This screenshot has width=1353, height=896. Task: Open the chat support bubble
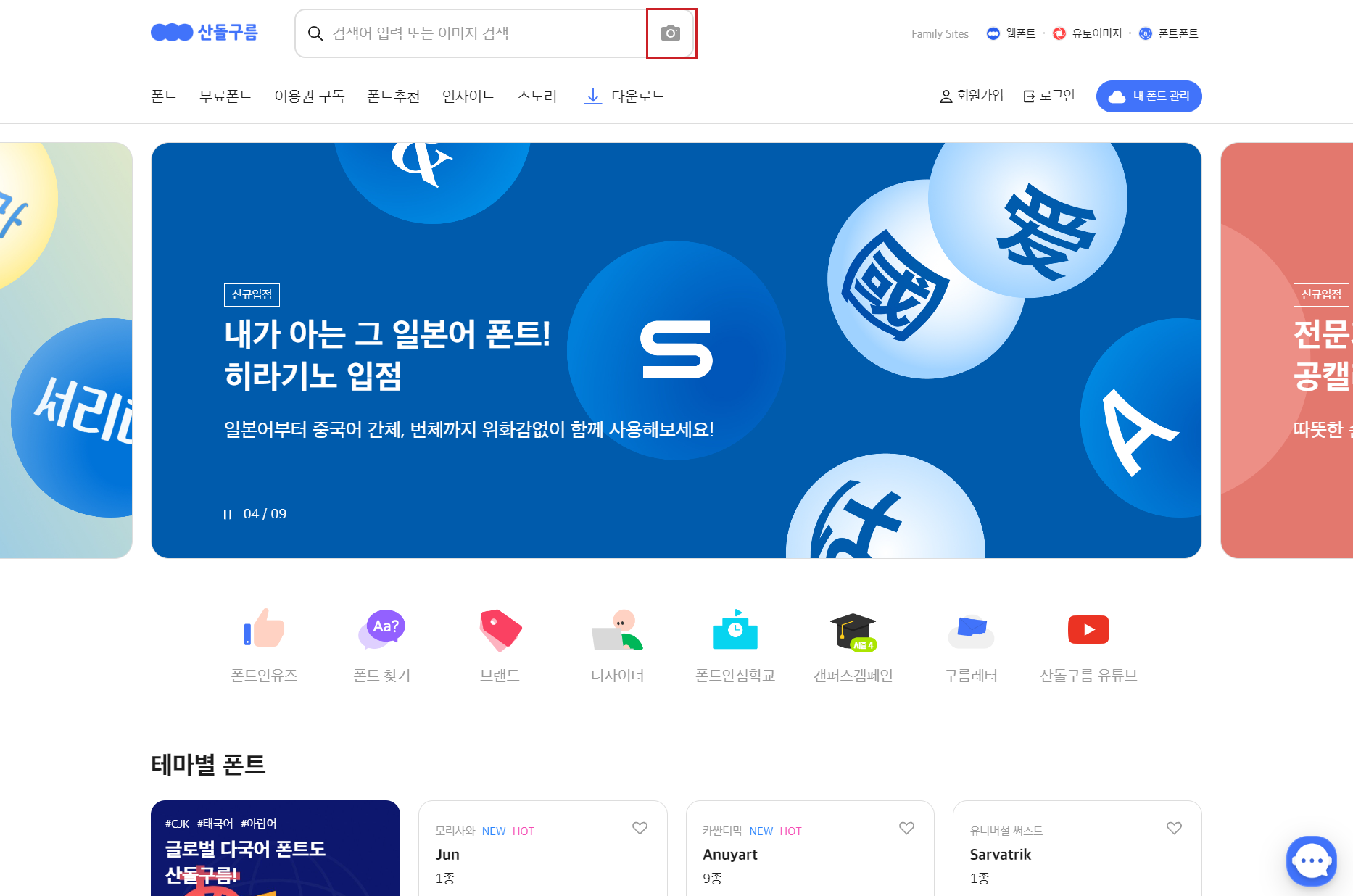pyautogui.click(x=1312, y=861)
